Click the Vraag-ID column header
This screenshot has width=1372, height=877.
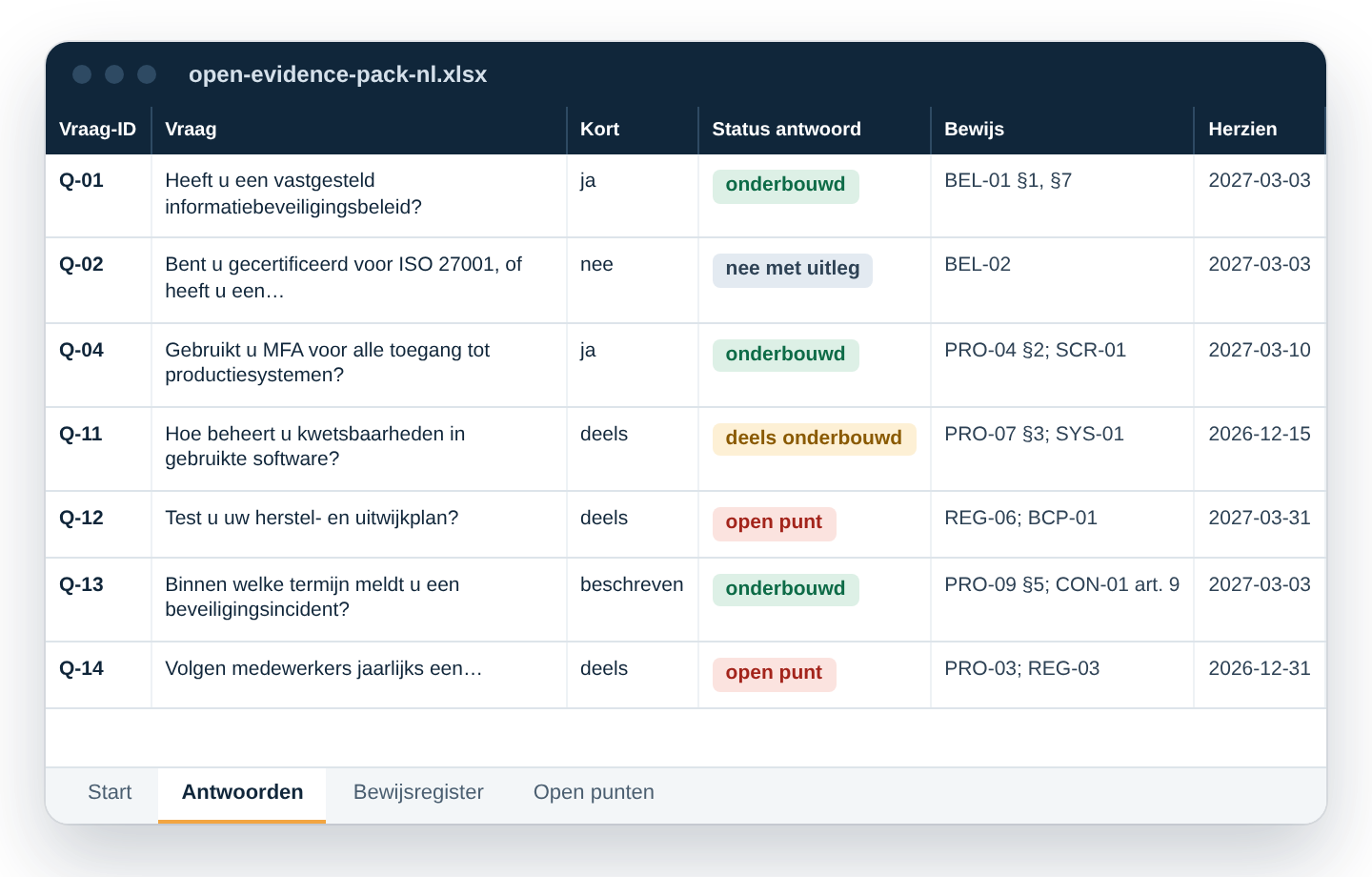tap(98, 130)
